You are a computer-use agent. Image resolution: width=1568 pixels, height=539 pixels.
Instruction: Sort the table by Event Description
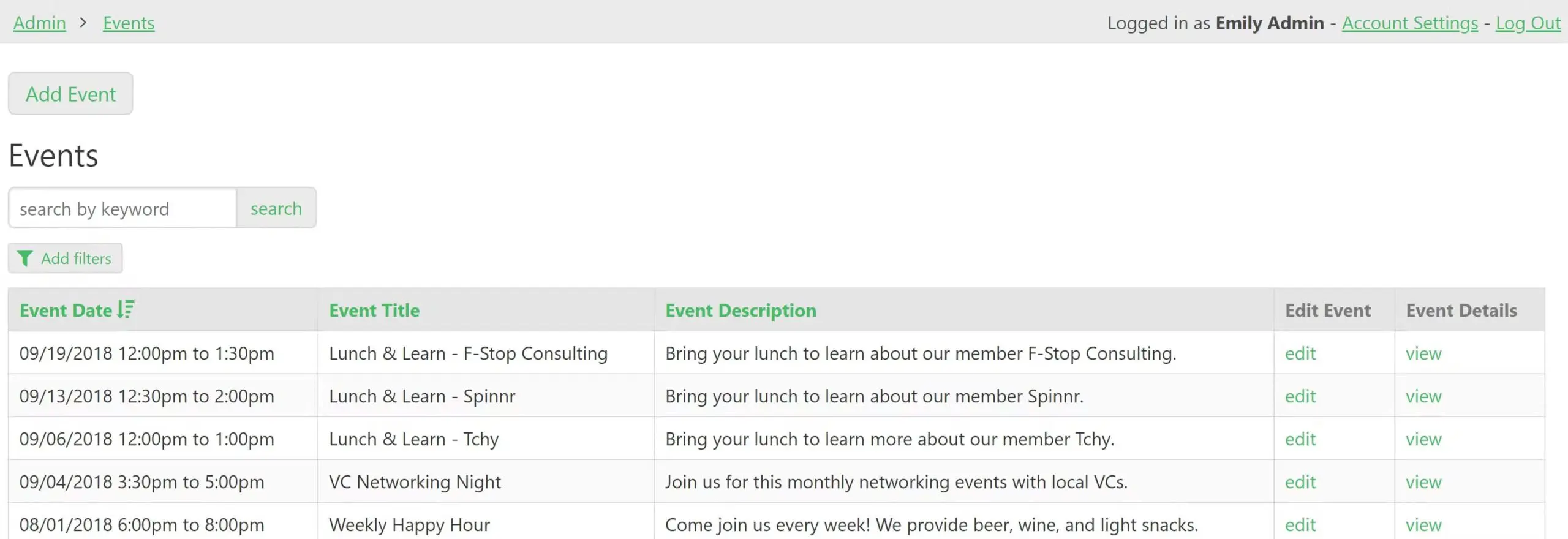[x=741, y=311]
